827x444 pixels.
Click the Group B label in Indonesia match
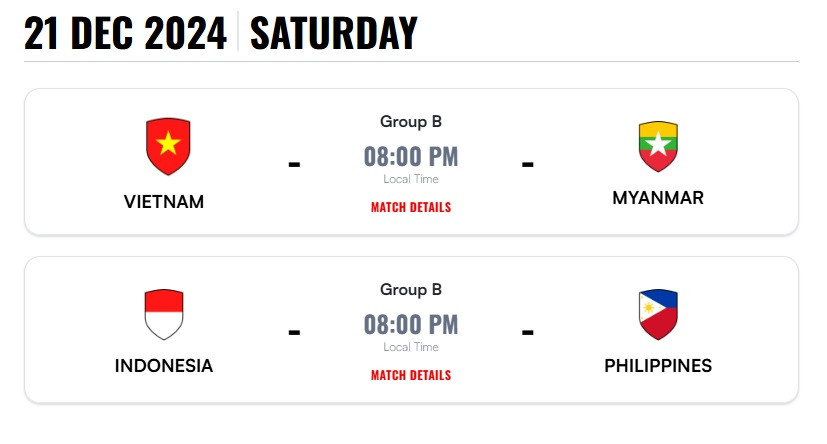click(411, 290)
